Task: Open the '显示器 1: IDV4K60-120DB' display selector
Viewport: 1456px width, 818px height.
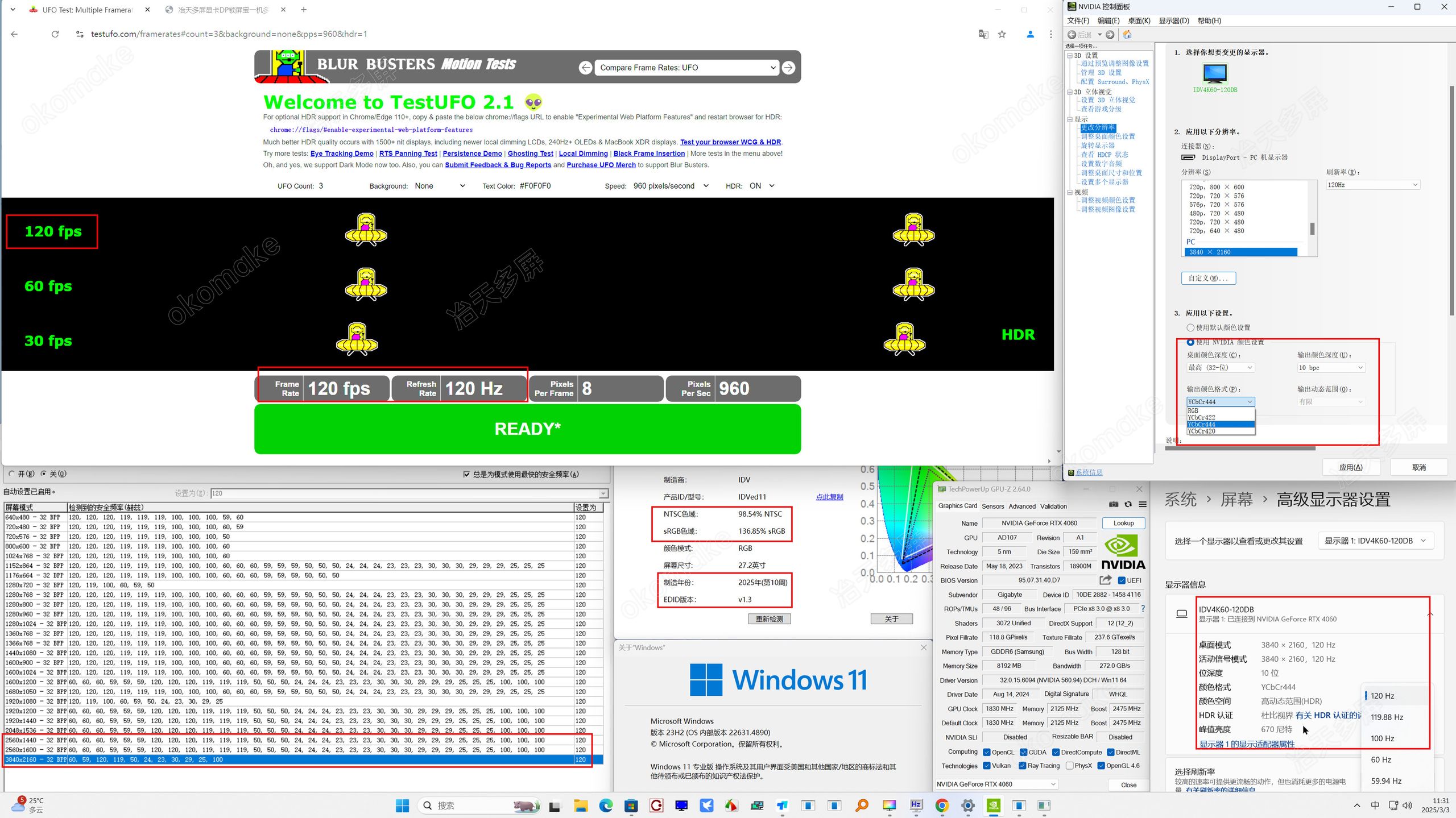Action: pos(1375,541)
